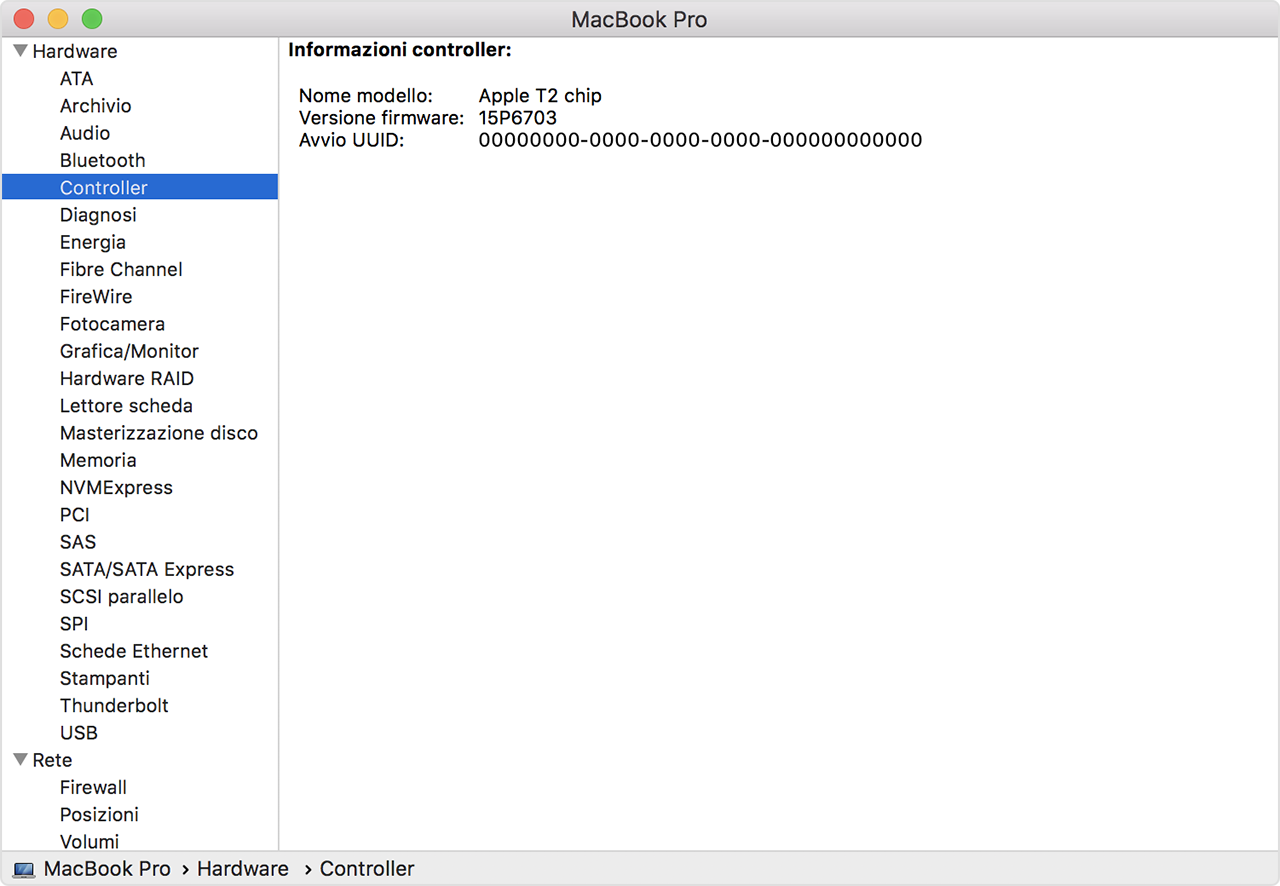Select NVMExpress from the Hardware list
1280x886 pixels.
click(x=116, y=487)
